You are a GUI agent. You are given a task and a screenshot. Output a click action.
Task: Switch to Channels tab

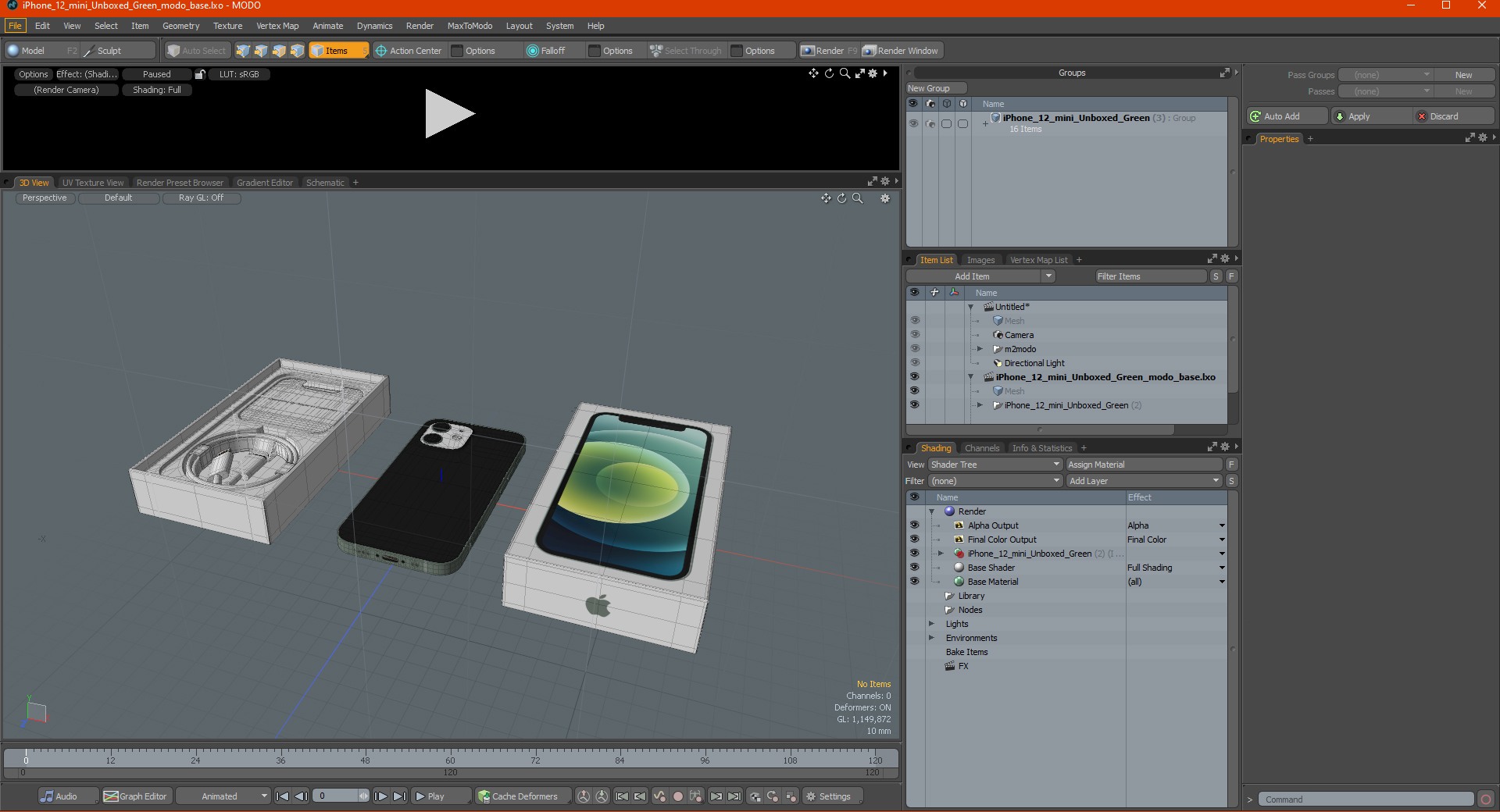[x=981, y=448]
